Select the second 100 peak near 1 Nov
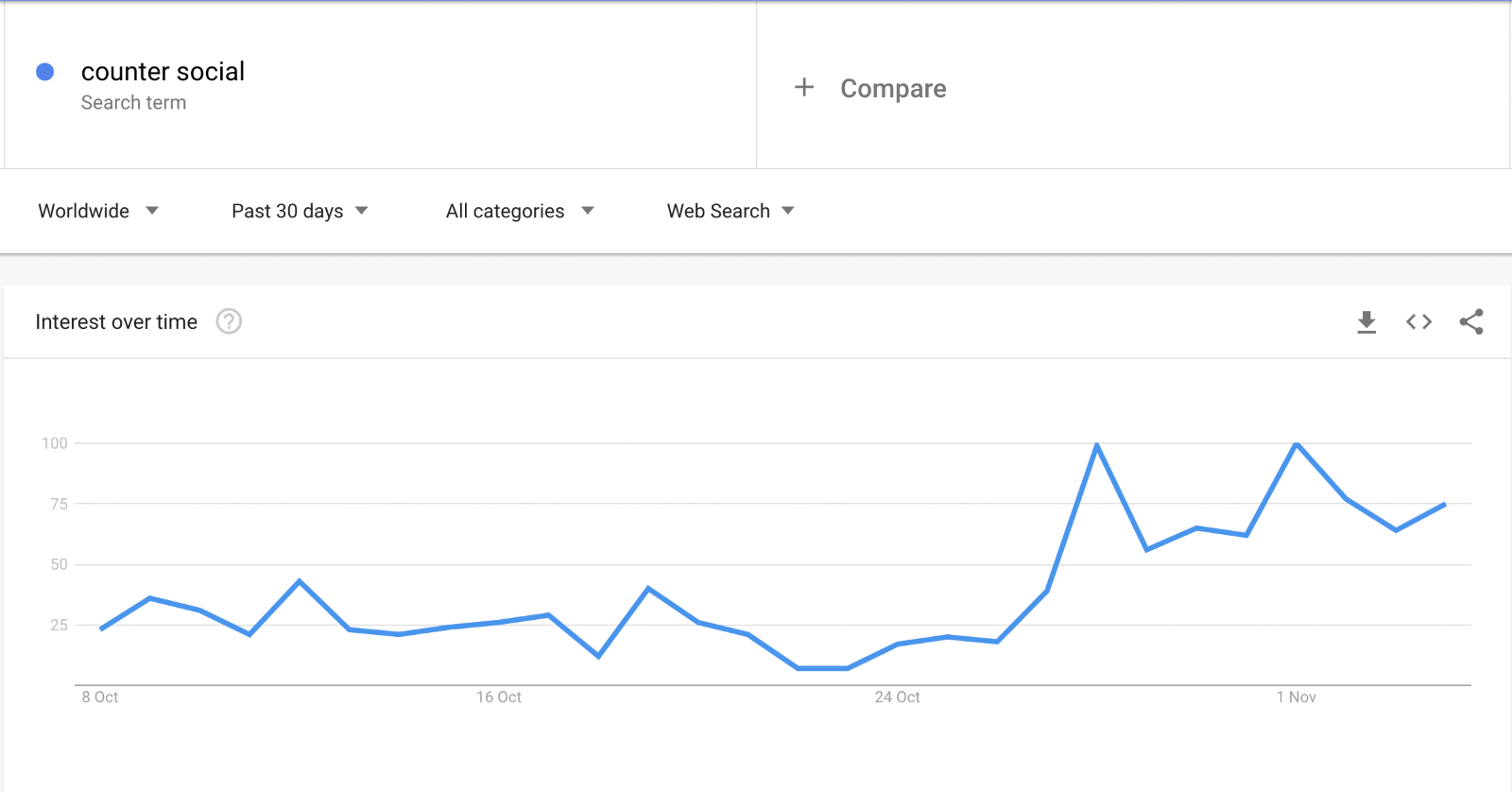 tap(1297, 443)
